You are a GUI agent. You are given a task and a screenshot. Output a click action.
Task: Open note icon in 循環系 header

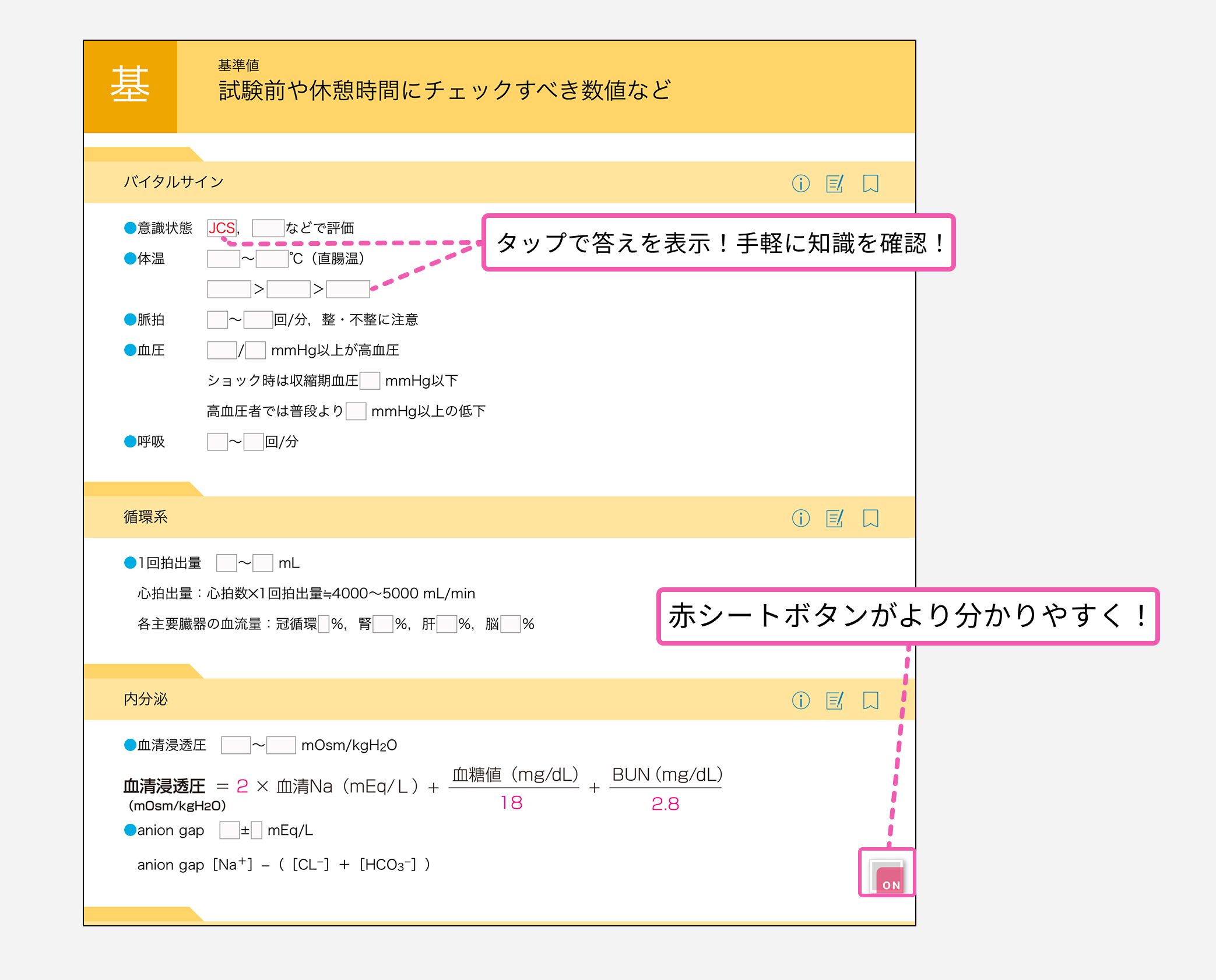pyautogui.click(x=835, y=518)
